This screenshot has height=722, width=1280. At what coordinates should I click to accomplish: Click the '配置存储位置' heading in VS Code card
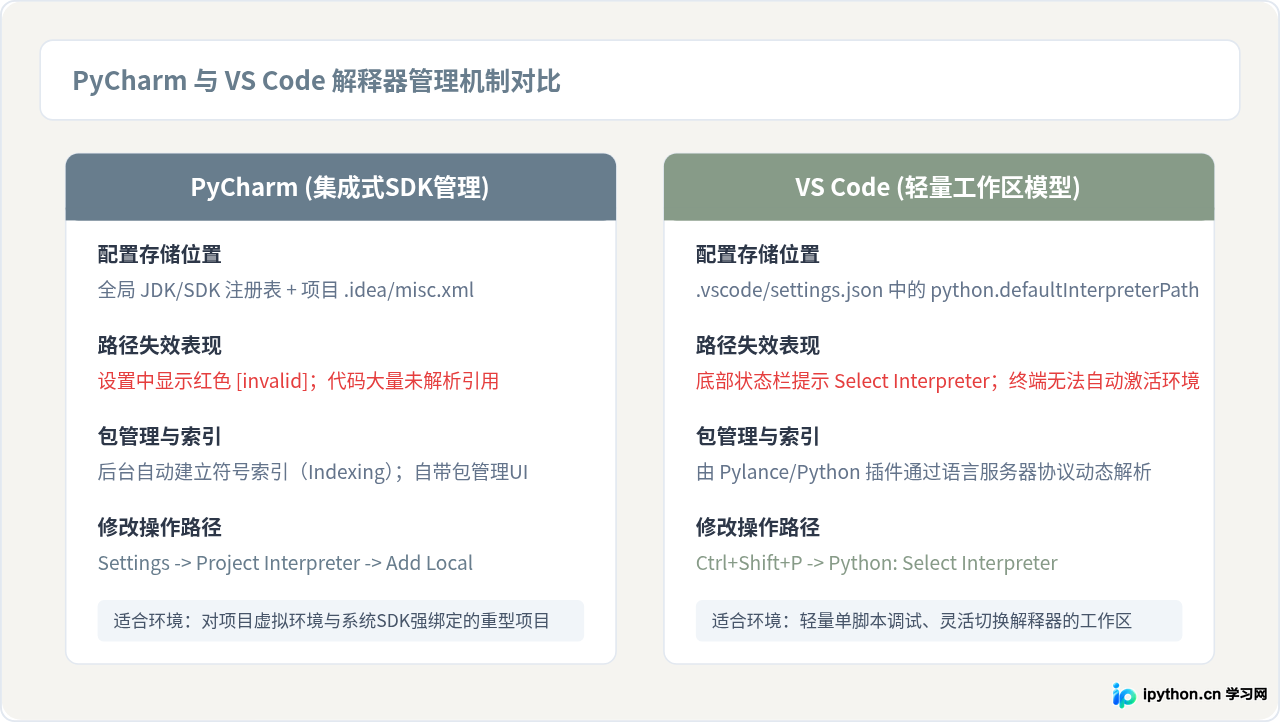758,255
